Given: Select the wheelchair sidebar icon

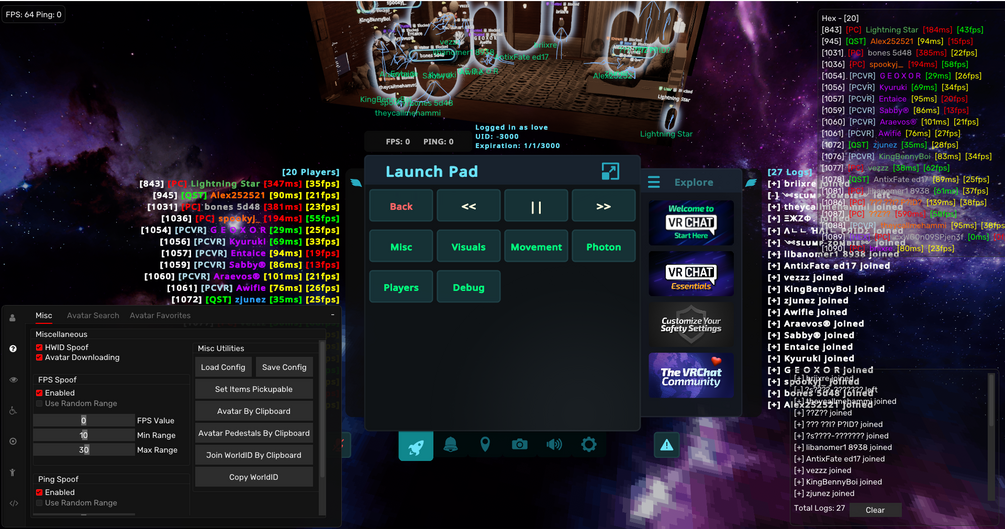Looking at the screenshot, I should [x=13, y=410].
